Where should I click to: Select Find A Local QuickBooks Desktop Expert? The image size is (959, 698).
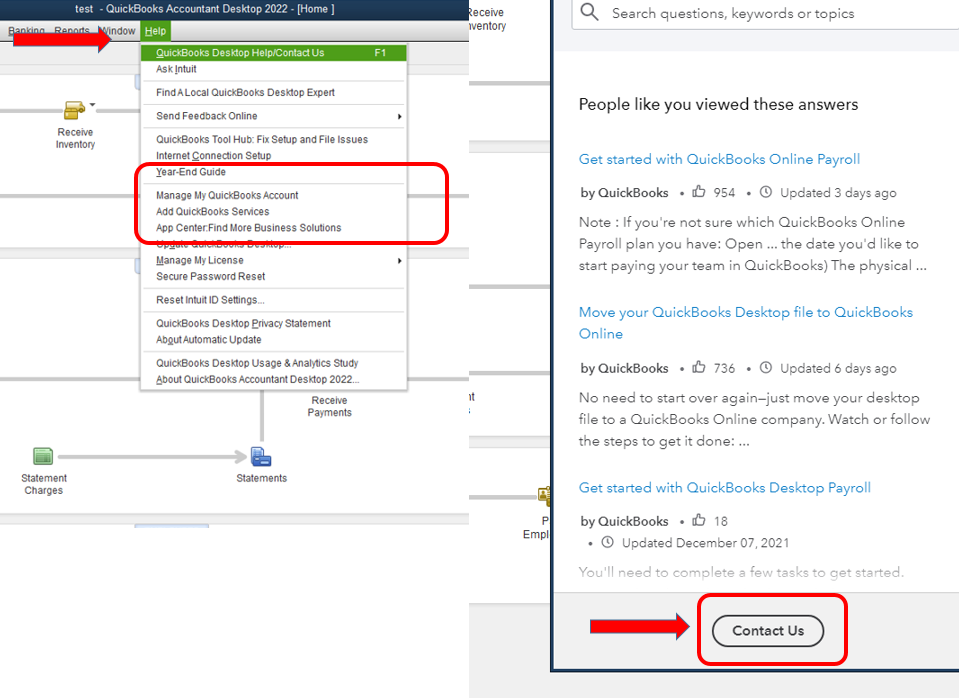[273, 92]
